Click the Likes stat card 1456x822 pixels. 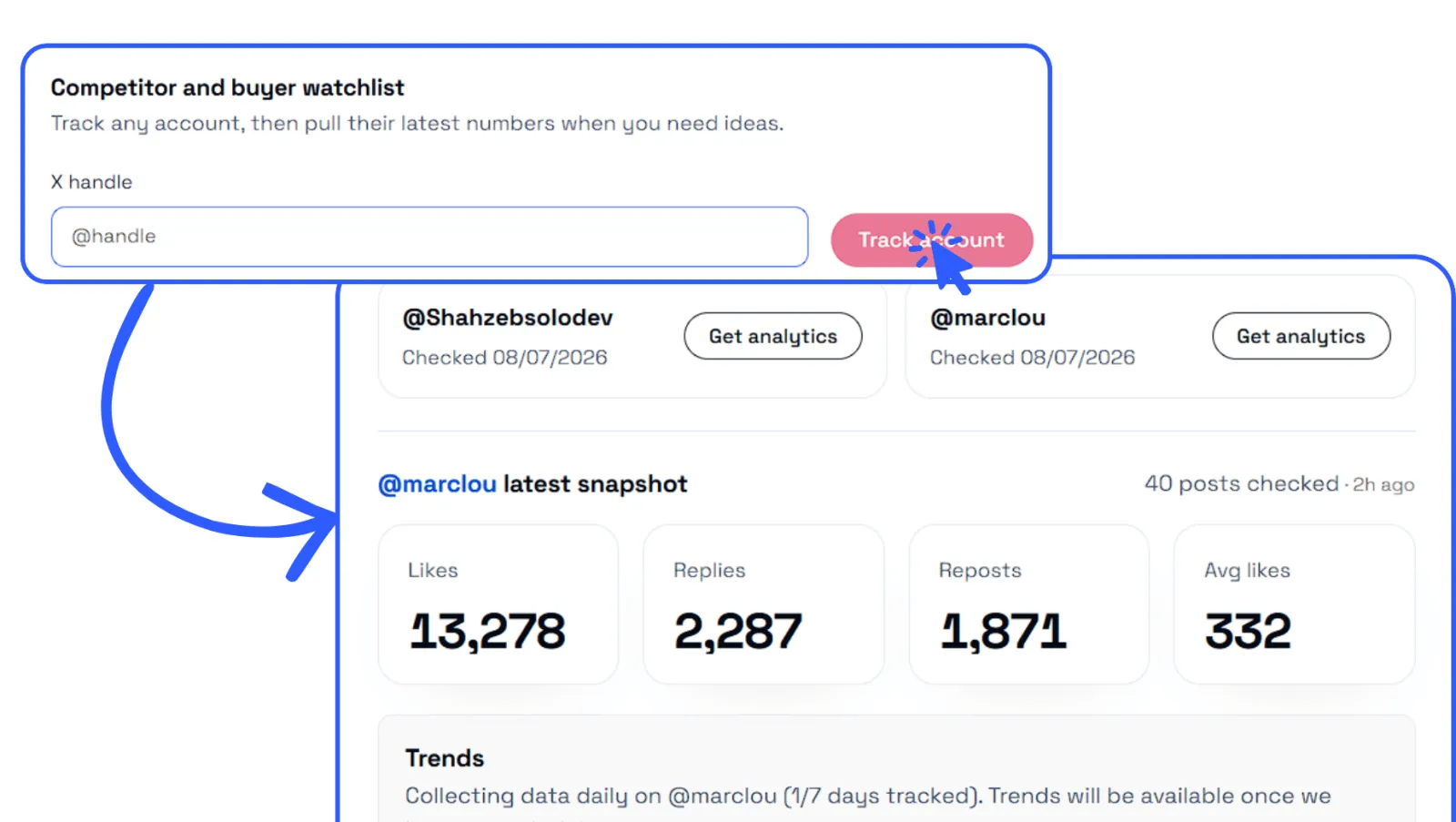click(498, 604)
